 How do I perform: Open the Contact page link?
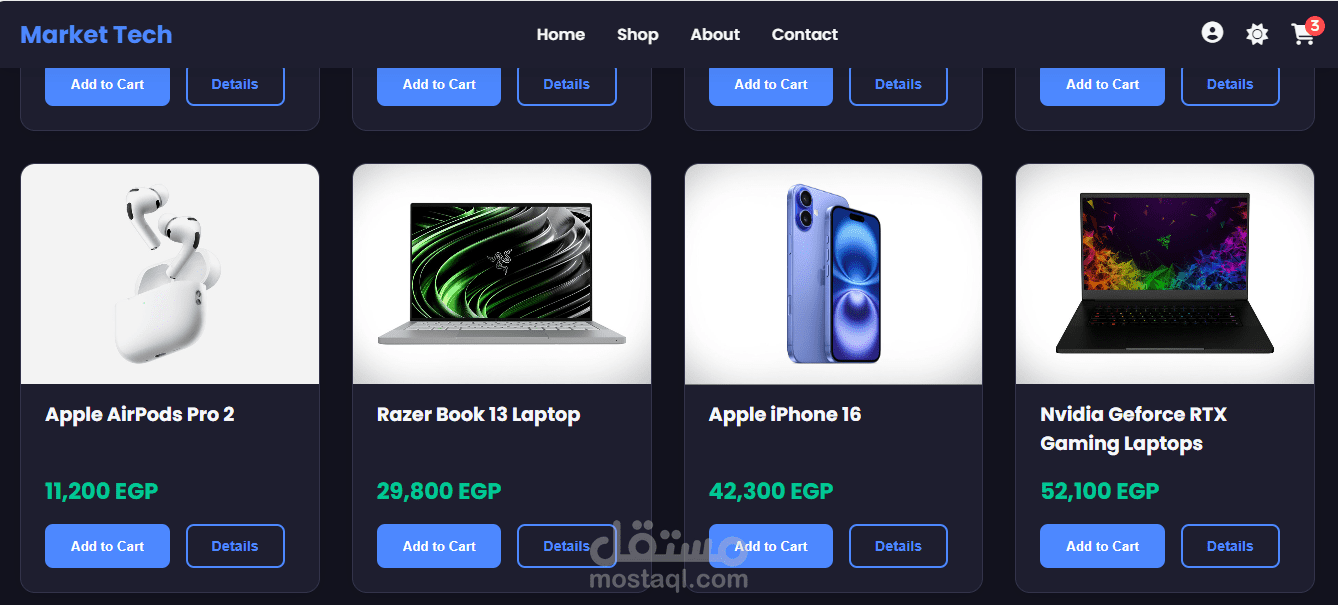[x=805, y=34]
